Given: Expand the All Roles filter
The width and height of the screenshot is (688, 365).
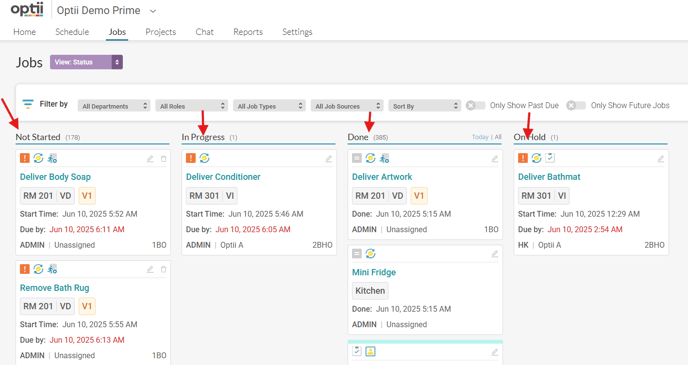Looking at the screenshot, I should pos(192,106).
